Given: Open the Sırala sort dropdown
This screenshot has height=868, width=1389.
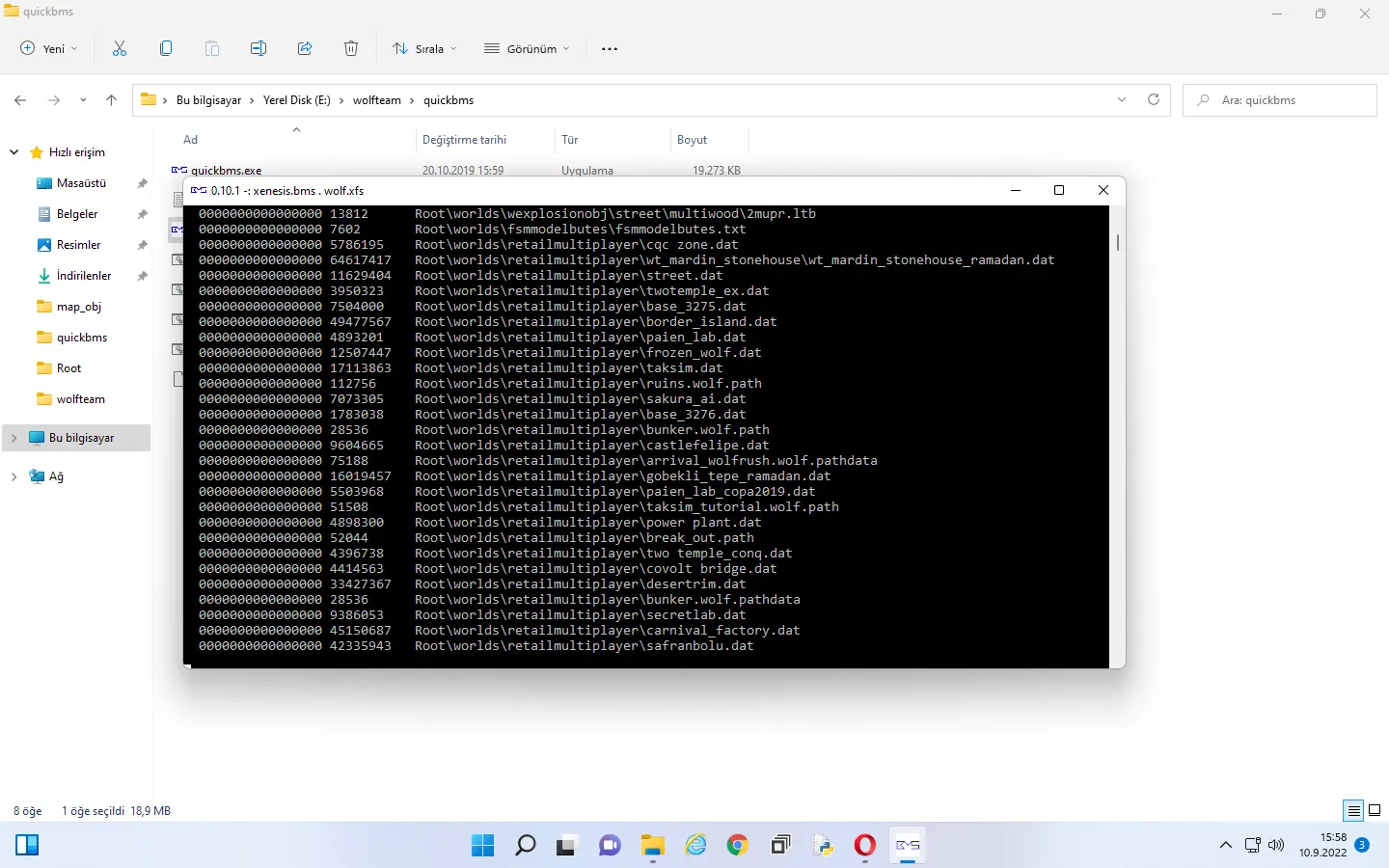Looking at the screenshot, I should coord(424,48).
